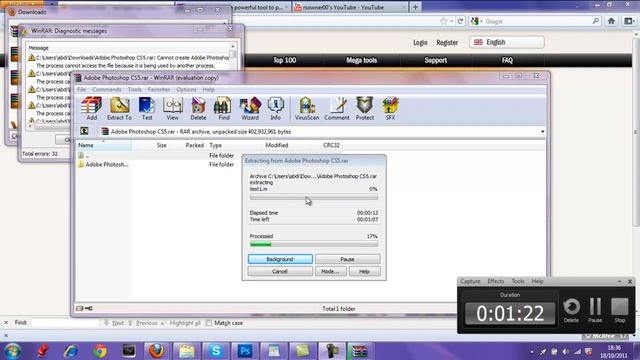Open the Mega tools navigation item
Screen dimensions: 640x360
361,60
